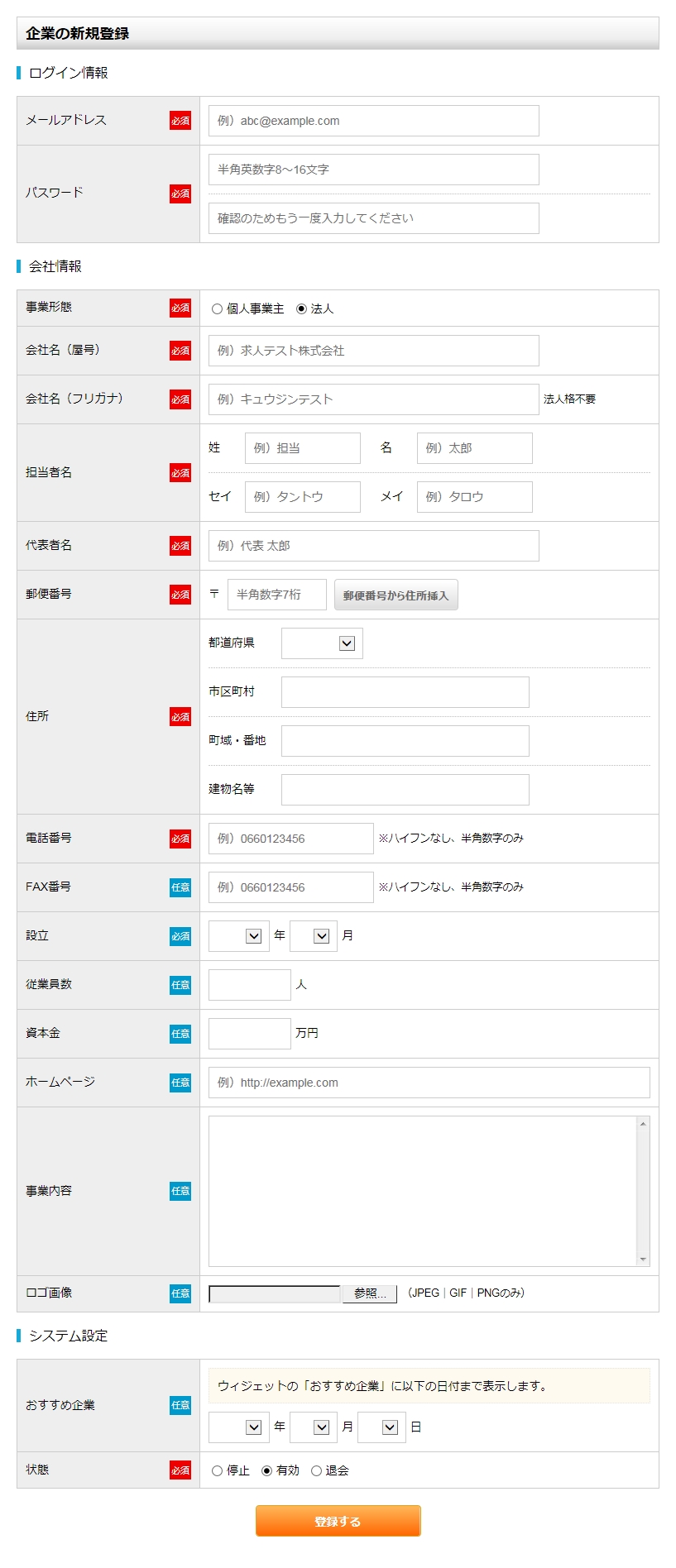The width and height of the screenshot is (676, 1568).
Task: Focus the FAX番号 input field
Action: pyautogui.click(x=291, y=887)
